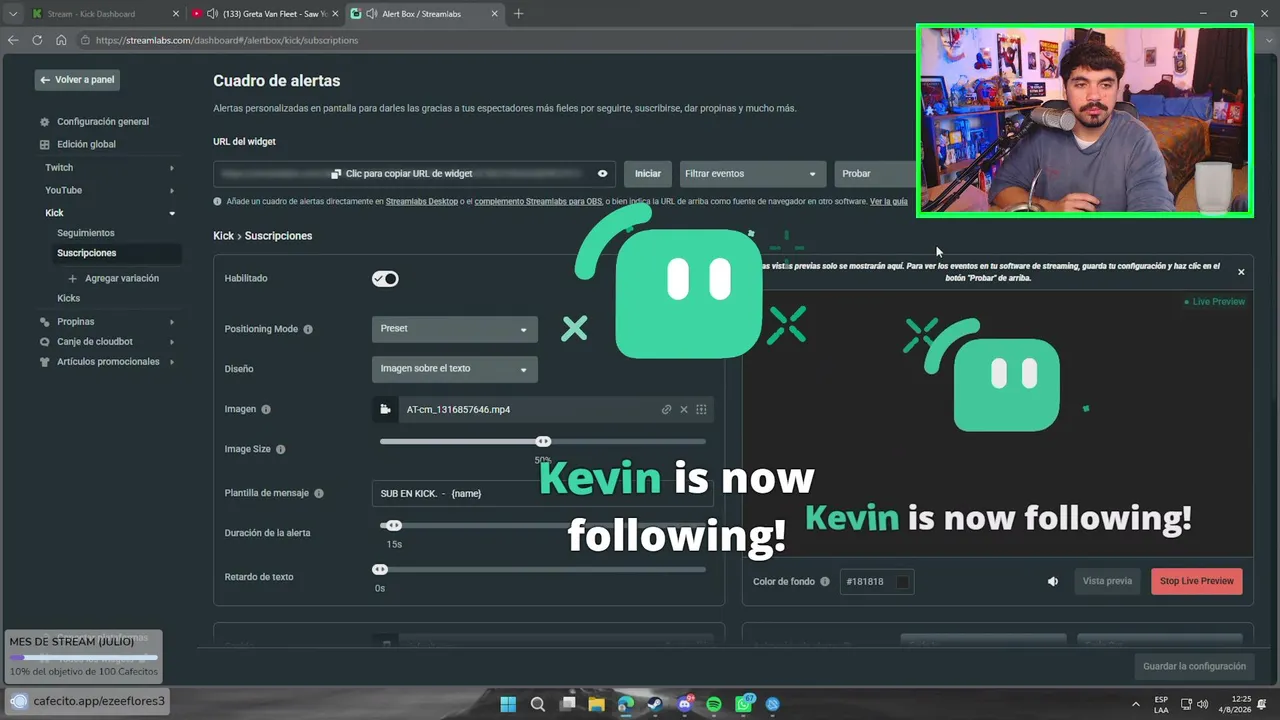The height and width of the screenshot is (720, 1280).
Task: Reload the Streamlabs page
Action: coord(37,40)
